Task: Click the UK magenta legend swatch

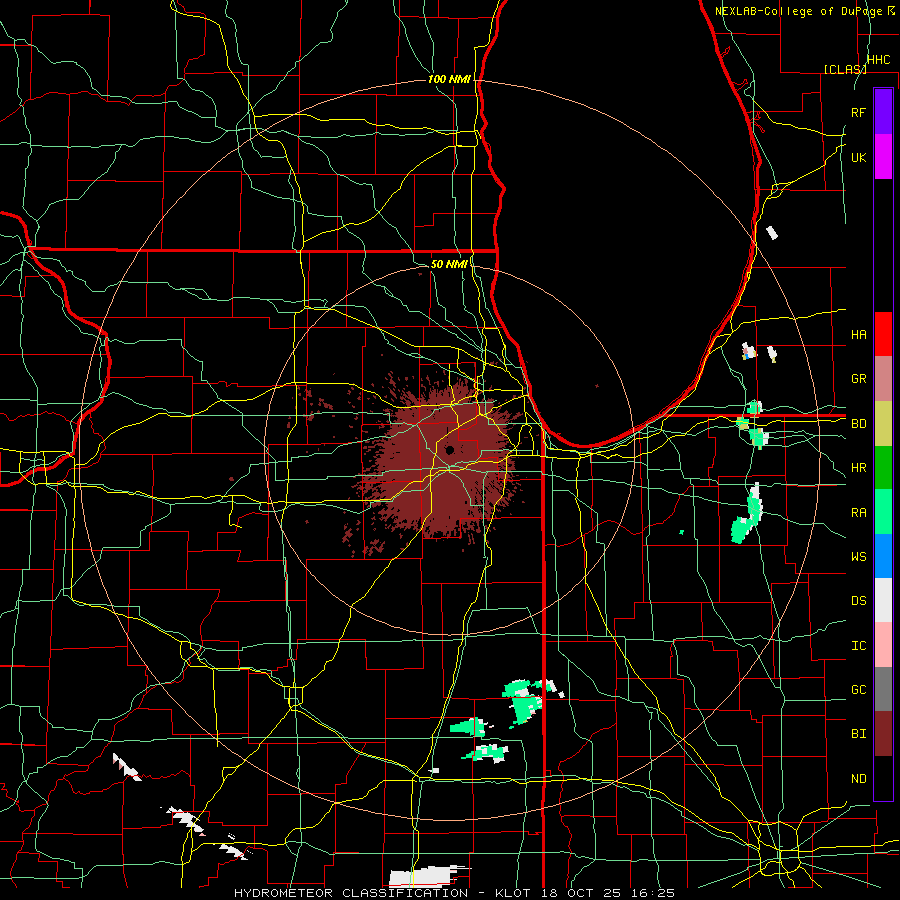Action: tap(883, 157)
